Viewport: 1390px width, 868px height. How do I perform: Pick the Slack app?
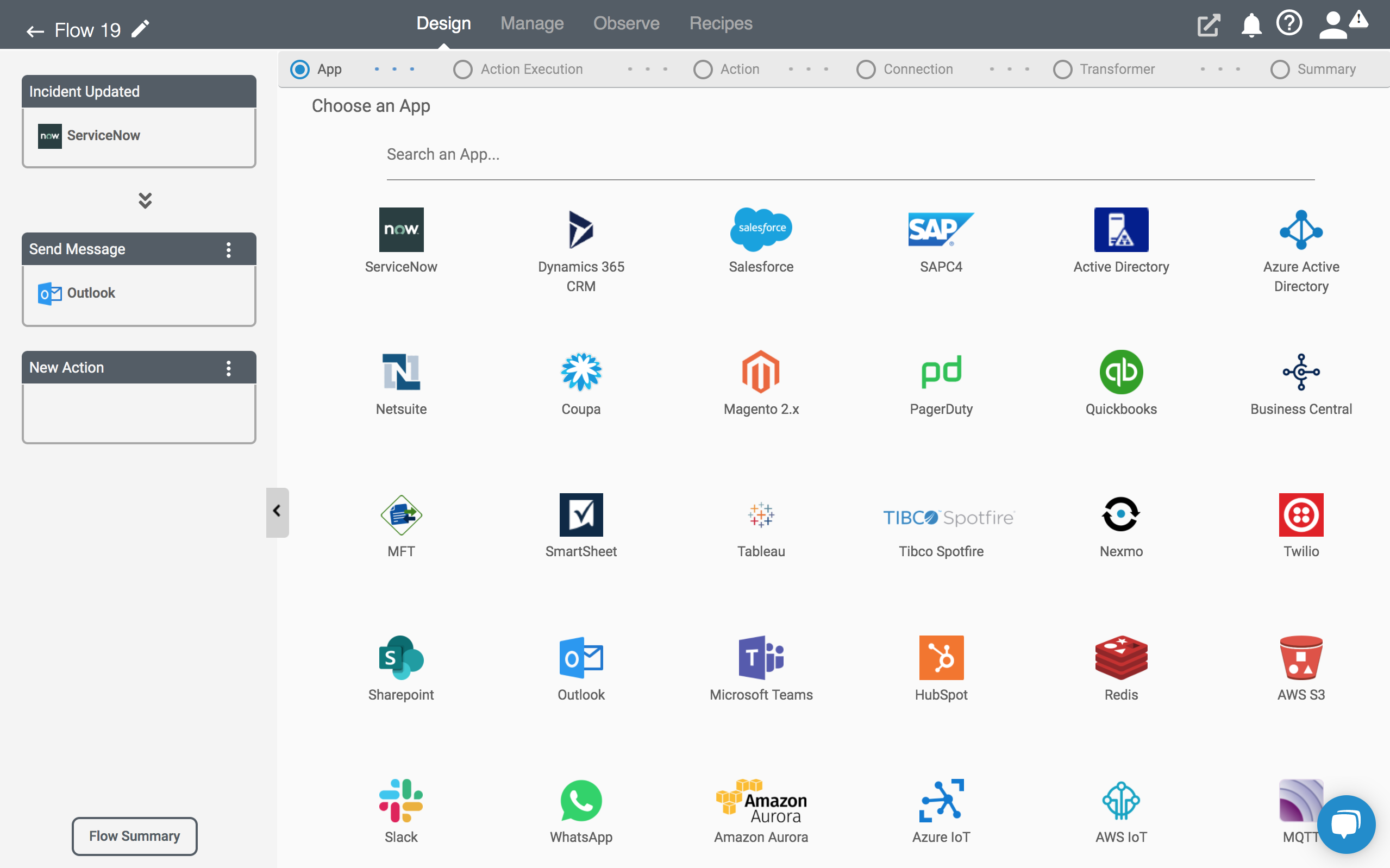pyautogui.click(x=400, y=800)
